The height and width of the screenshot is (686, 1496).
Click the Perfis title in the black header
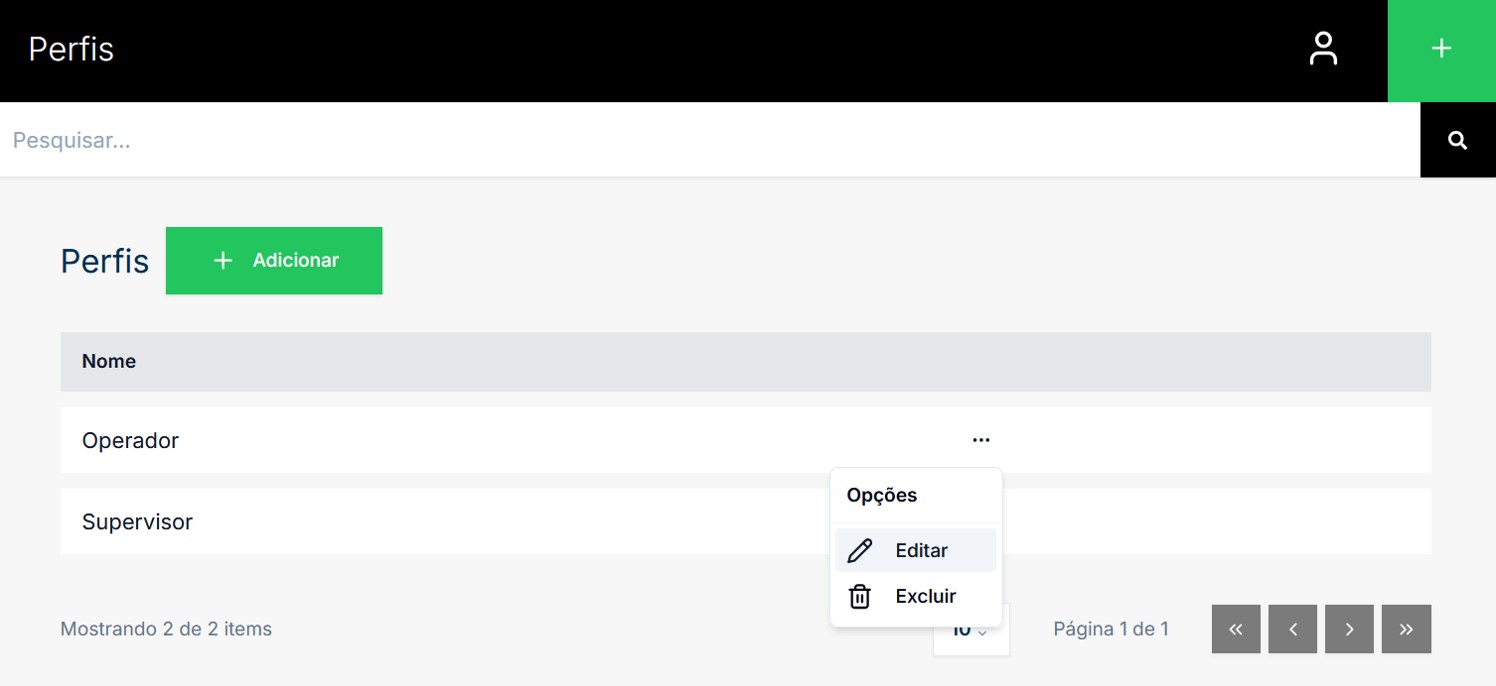pos(71,49)
